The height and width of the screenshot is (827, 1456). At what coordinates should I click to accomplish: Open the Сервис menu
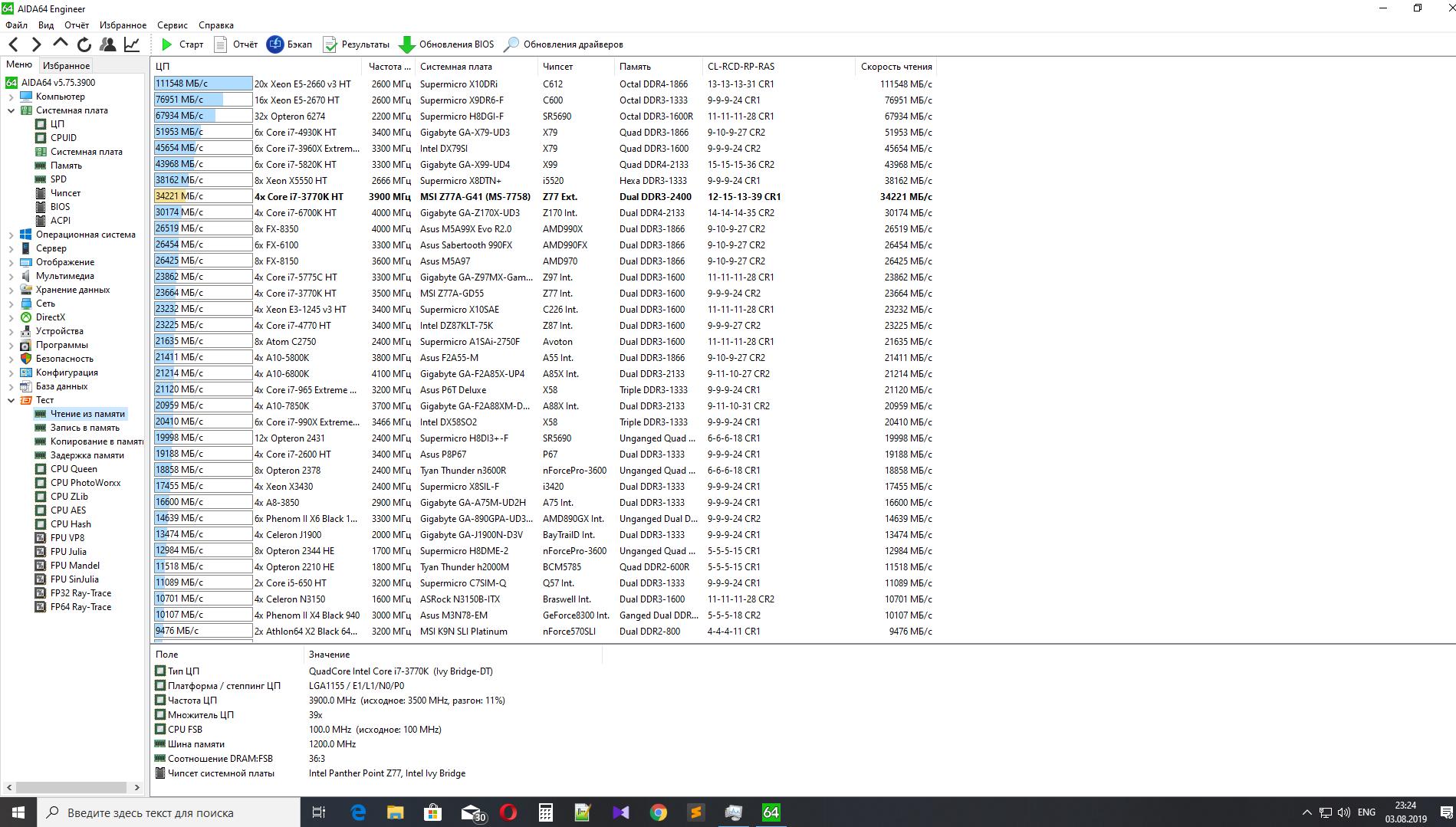point(173,25)
